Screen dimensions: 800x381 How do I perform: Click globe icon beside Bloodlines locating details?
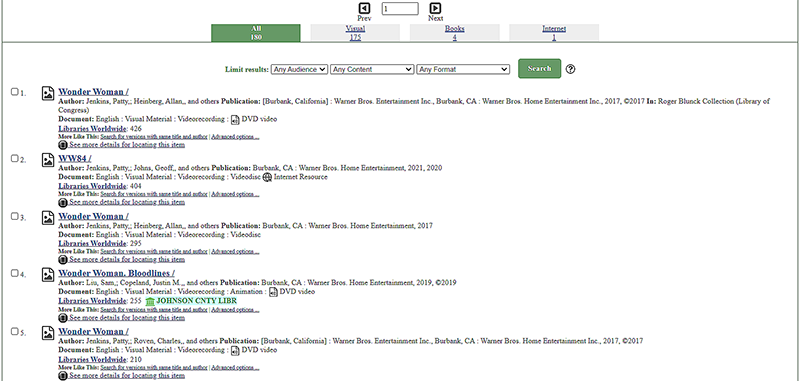(x=63, y=318)
